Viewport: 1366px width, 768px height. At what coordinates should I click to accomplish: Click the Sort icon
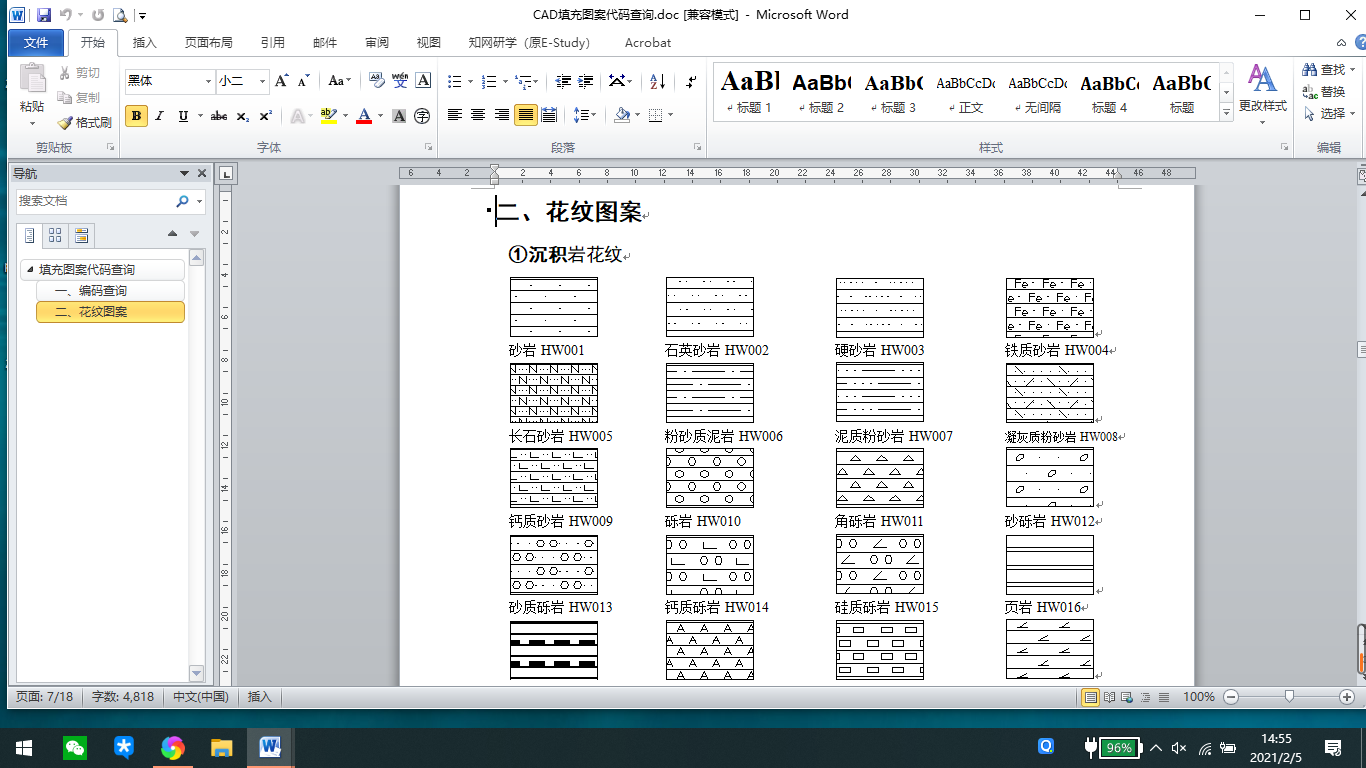click(x=657, y=81)
